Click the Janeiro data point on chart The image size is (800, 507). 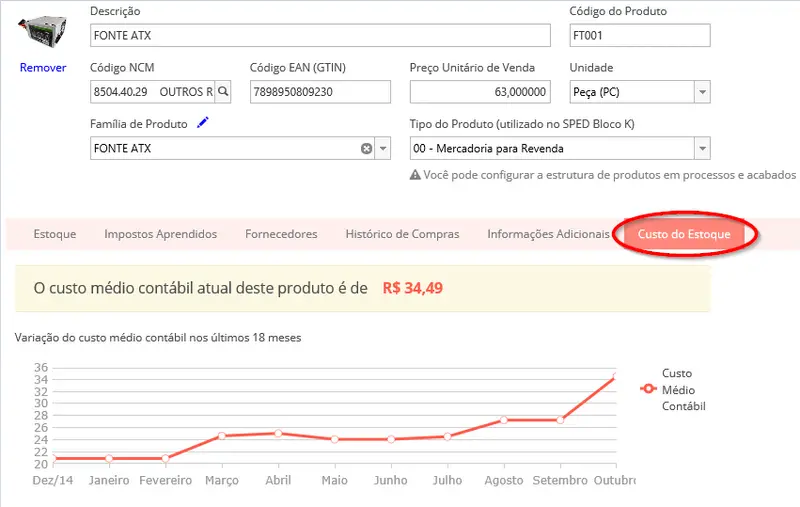point(109,459)
